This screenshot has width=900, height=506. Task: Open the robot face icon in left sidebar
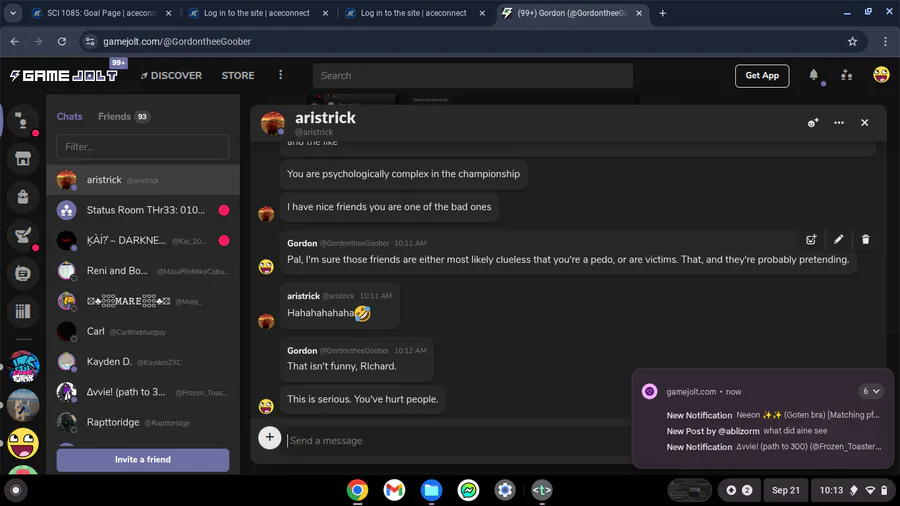[x=23, y=273]
